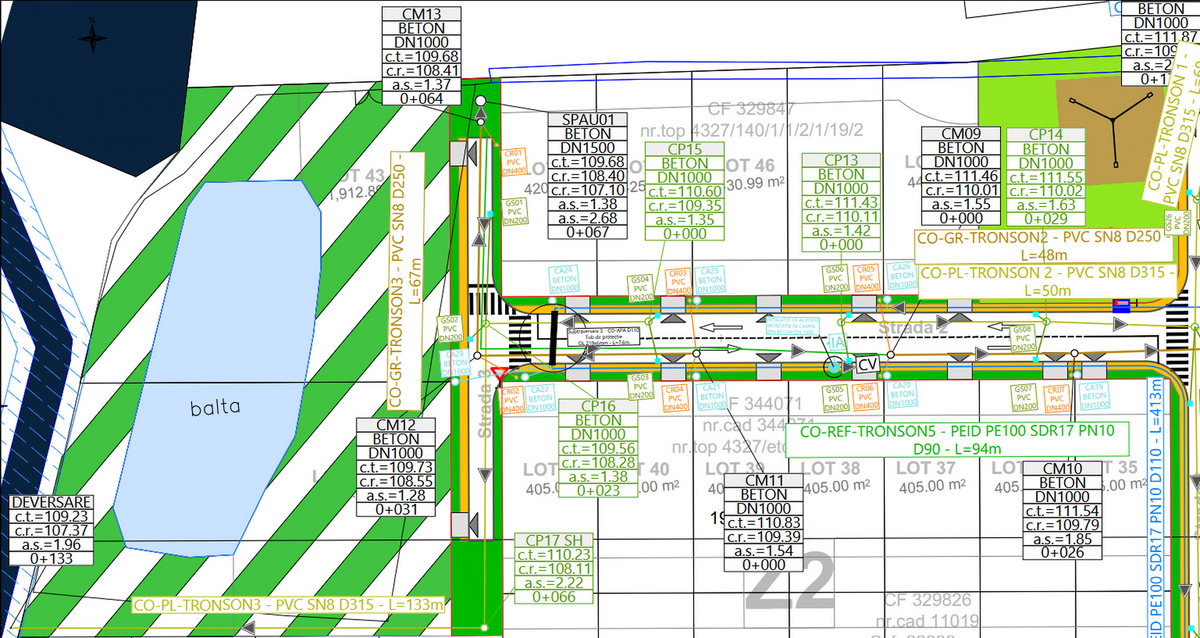Select the GS08 PVC DN200 tag
Image resolution: width=1200 pixels, height=638 pixels.
(x=1023, y=337)
